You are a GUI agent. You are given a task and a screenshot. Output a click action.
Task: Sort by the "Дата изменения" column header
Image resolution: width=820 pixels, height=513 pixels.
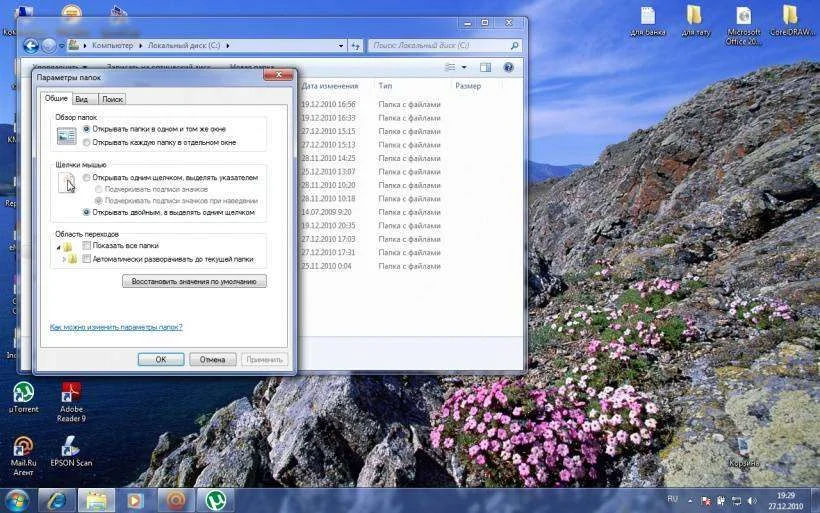(330, 86)
